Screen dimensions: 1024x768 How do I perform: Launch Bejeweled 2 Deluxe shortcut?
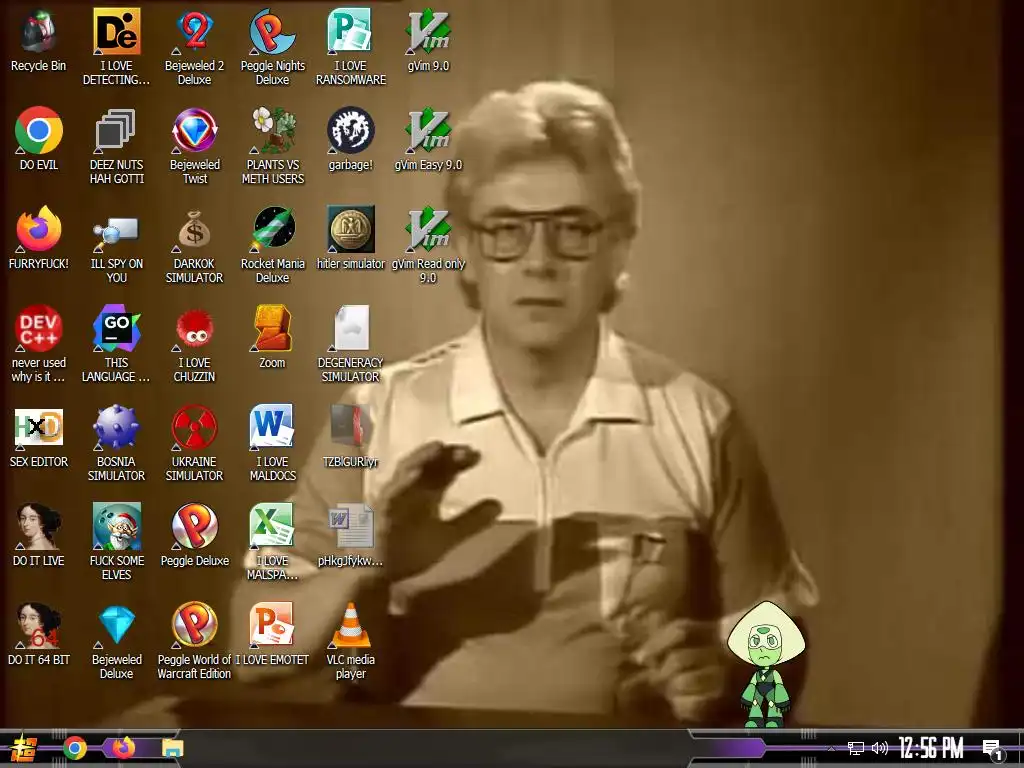tap(194, 32)
